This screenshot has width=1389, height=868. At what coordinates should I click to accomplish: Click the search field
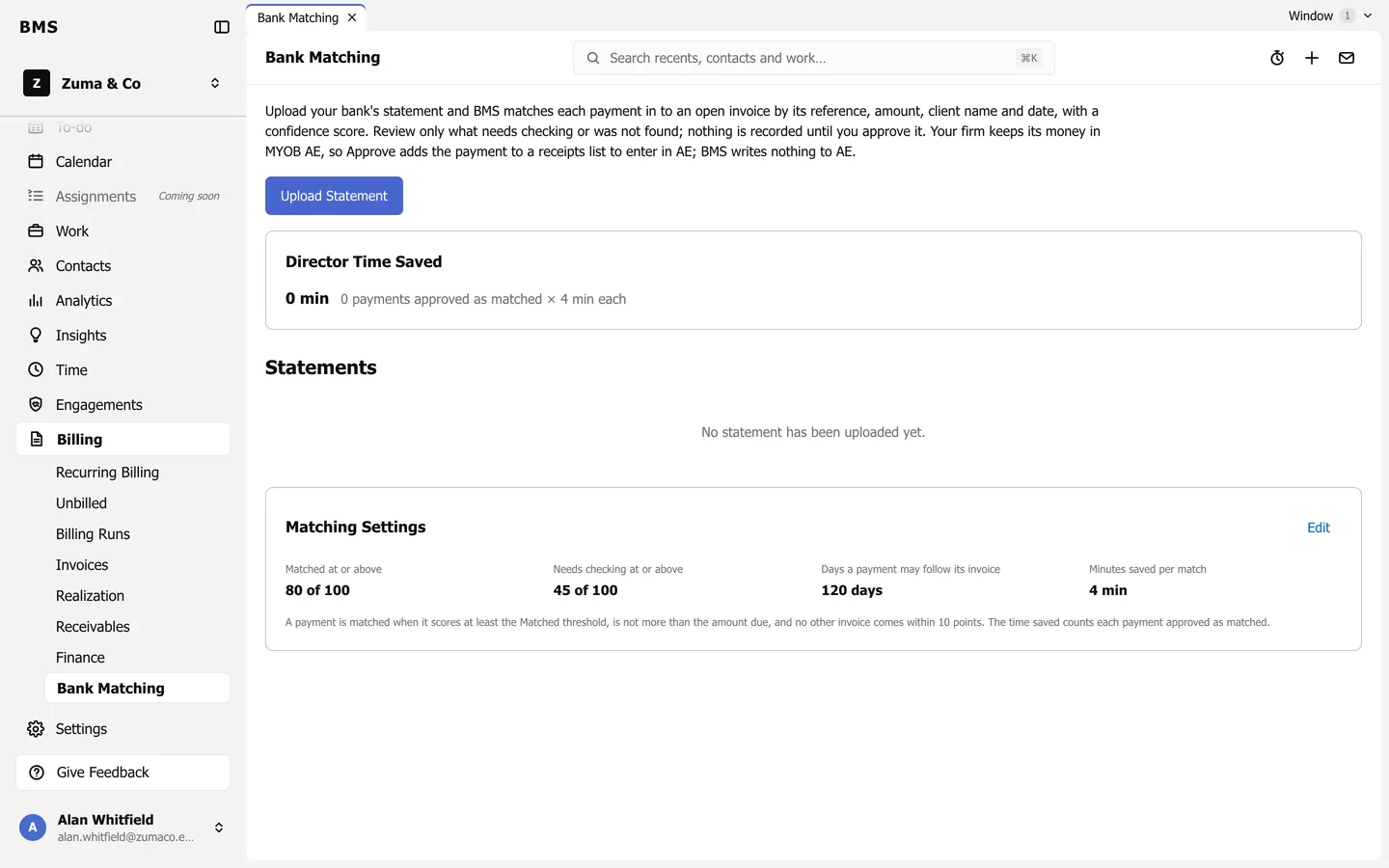click(x=813, y=58)
